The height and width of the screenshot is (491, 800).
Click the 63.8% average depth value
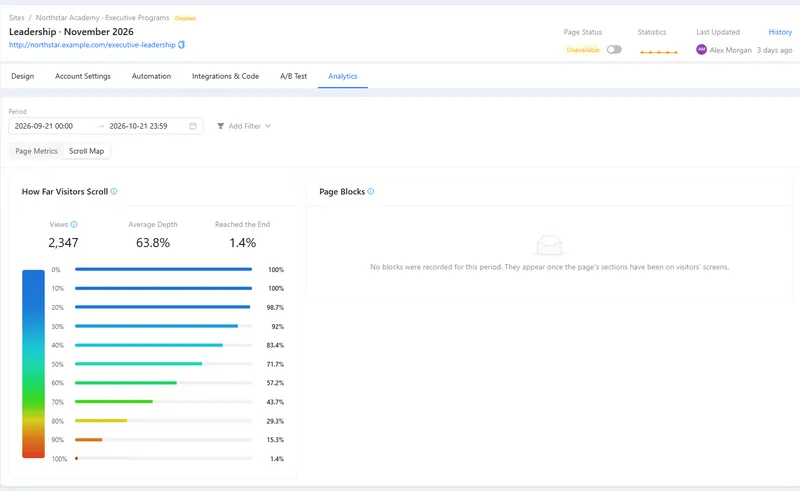[153, 242]
